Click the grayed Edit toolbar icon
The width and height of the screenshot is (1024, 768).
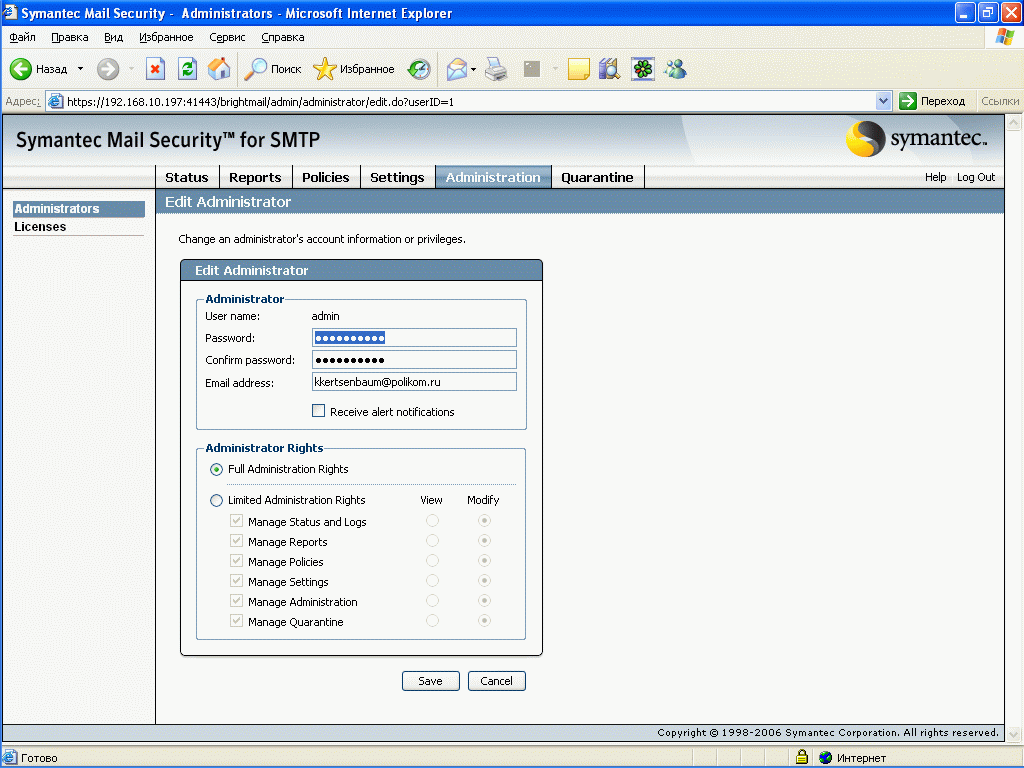click(532, 69)
